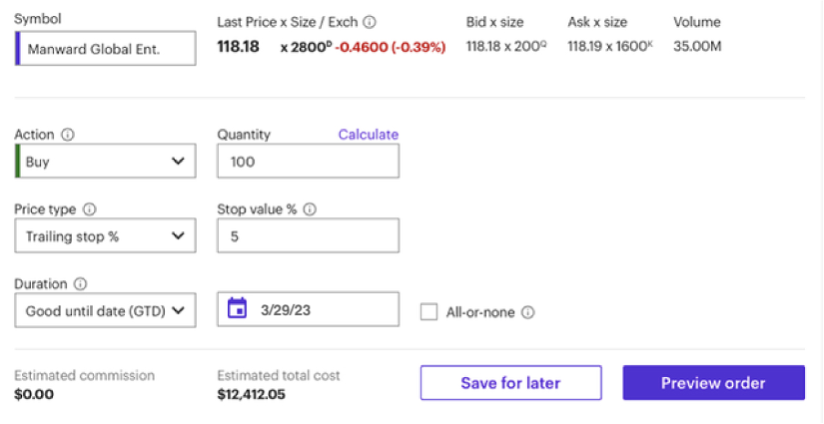Open the Good until date duration dropdown

point(105,310)
